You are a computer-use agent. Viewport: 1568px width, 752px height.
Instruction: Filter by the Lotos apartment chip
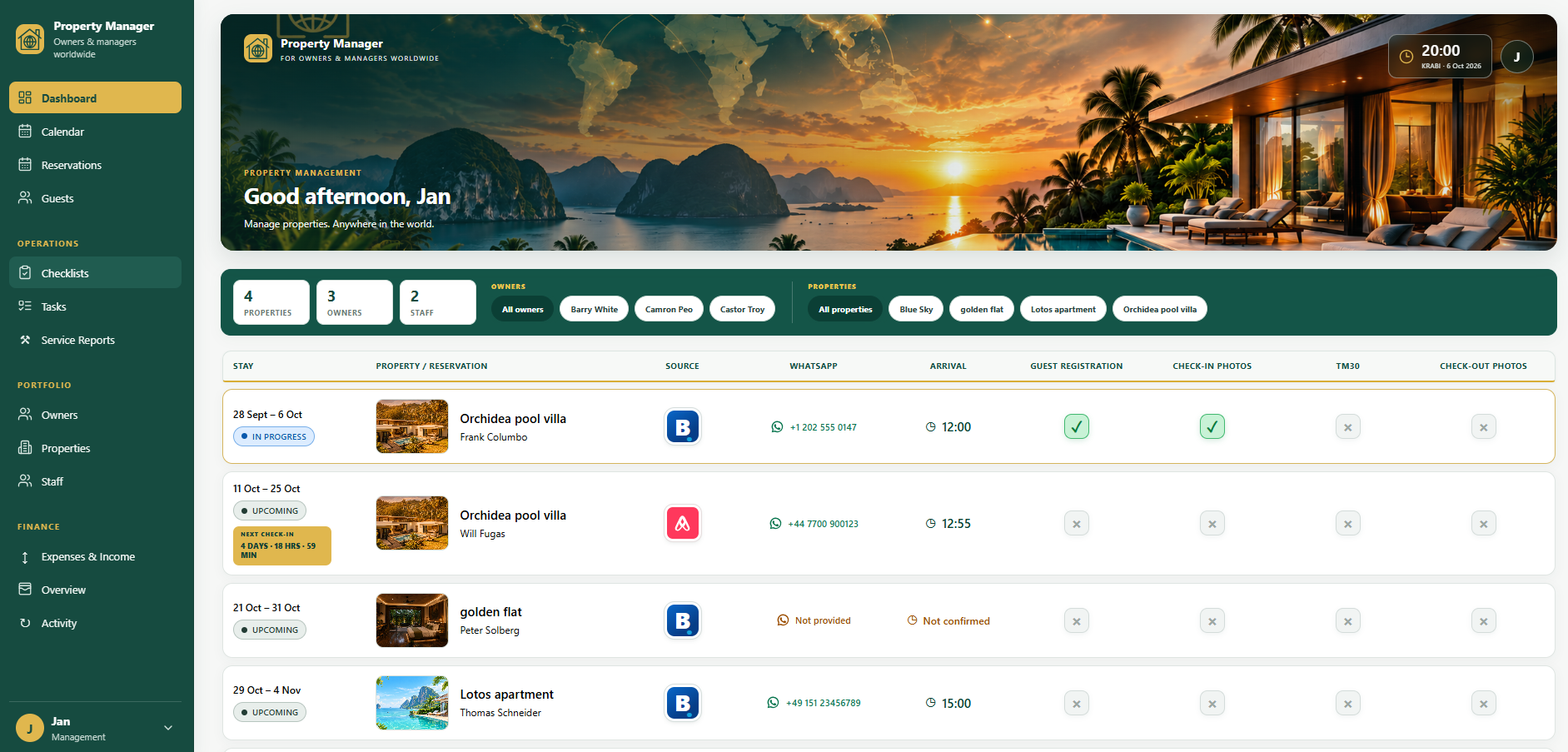[1063, 309]
